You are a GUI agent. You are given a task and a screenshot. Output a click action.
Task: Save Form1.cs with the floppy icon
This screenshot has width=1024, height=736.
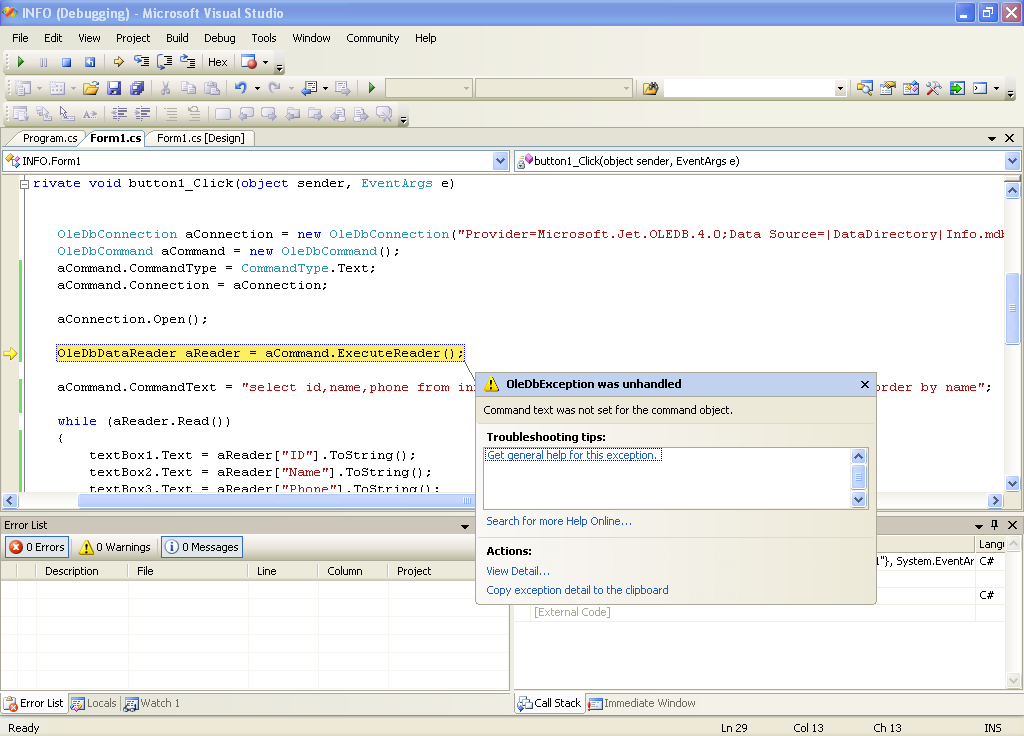[114, 88]
